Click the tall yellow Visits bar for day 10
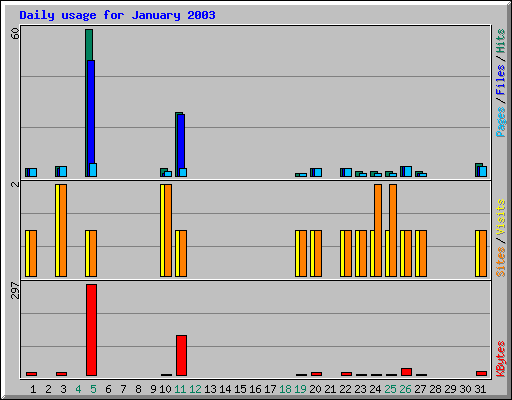Screen dimensions: 512x400 [162, 230]
